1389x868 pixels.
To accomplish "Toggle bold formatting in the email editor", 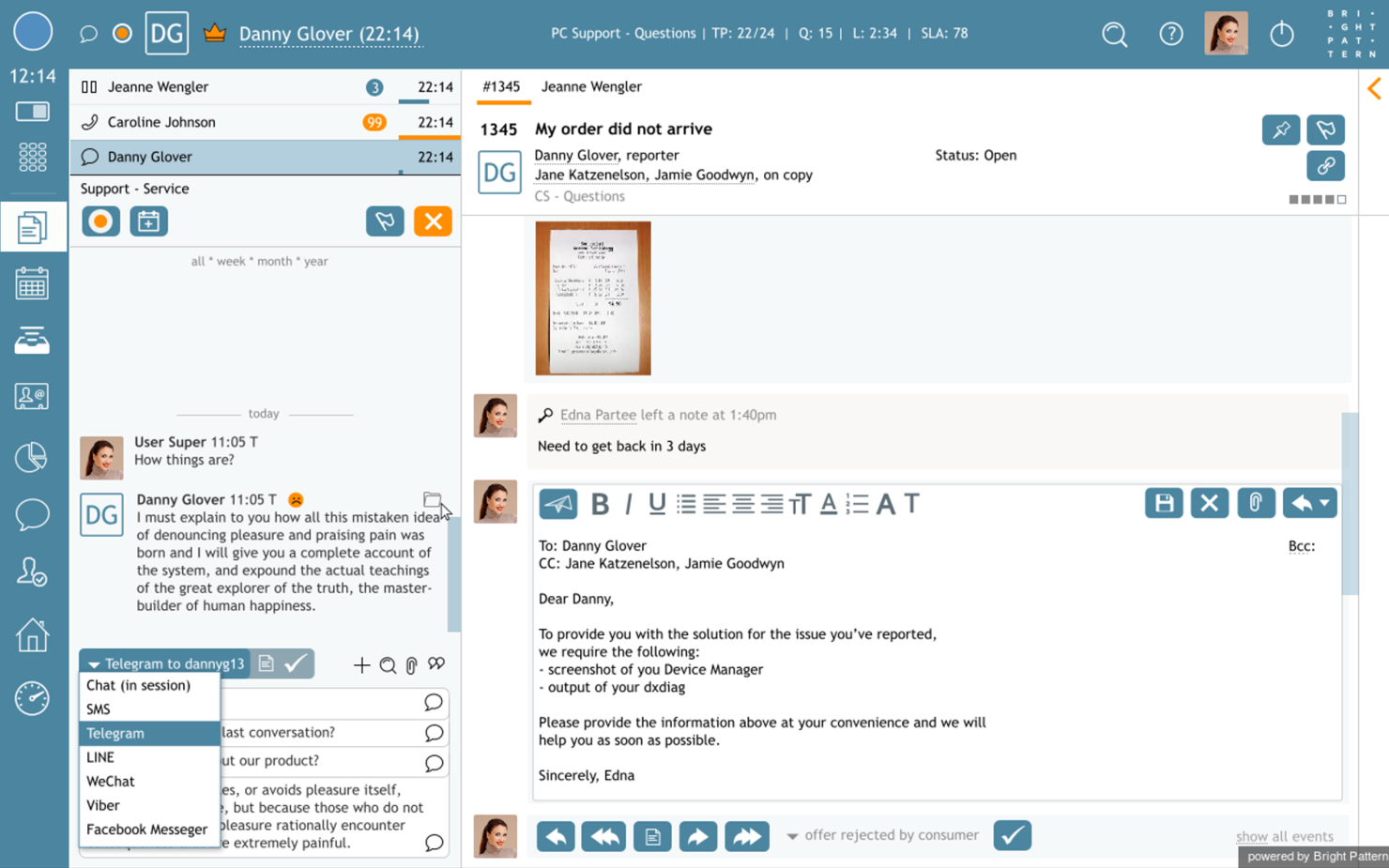I will (x=600, y=504).
